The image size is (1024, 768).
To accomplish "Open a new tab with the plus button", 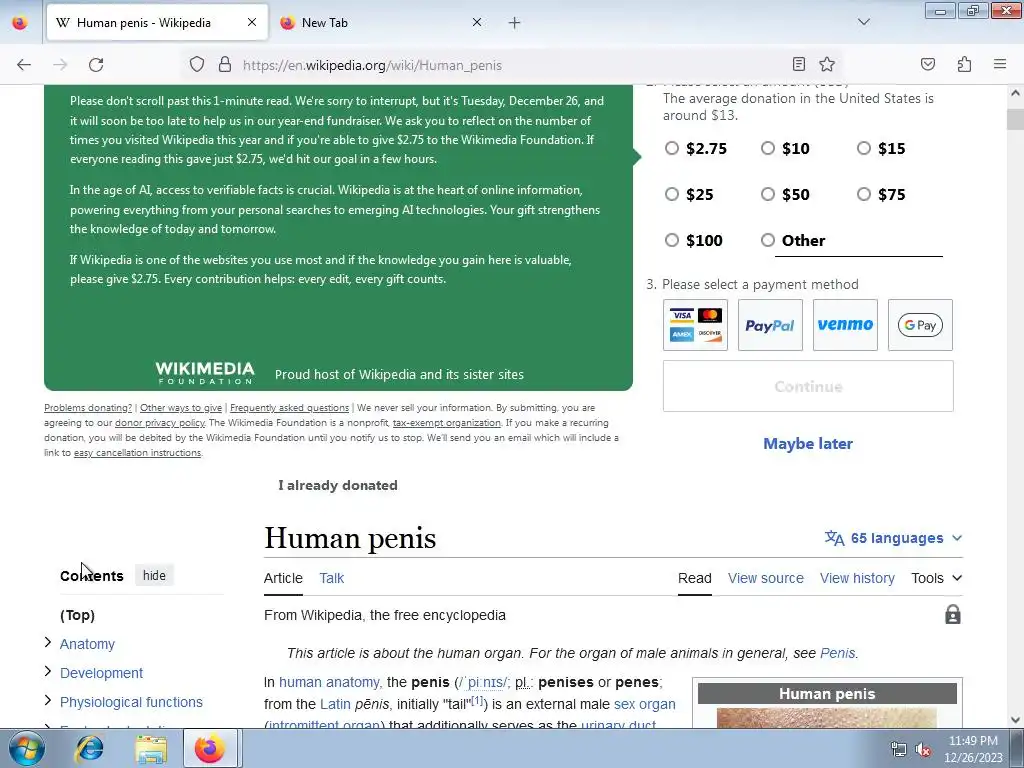I will click(x=515, y=23).
